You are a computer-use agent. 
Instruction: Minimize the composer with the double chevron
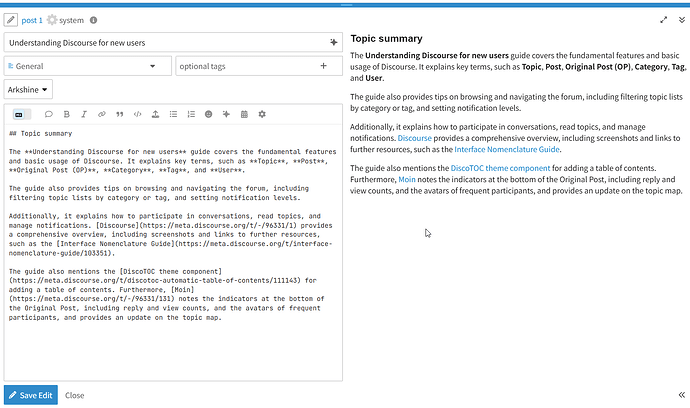coord(682,20)
